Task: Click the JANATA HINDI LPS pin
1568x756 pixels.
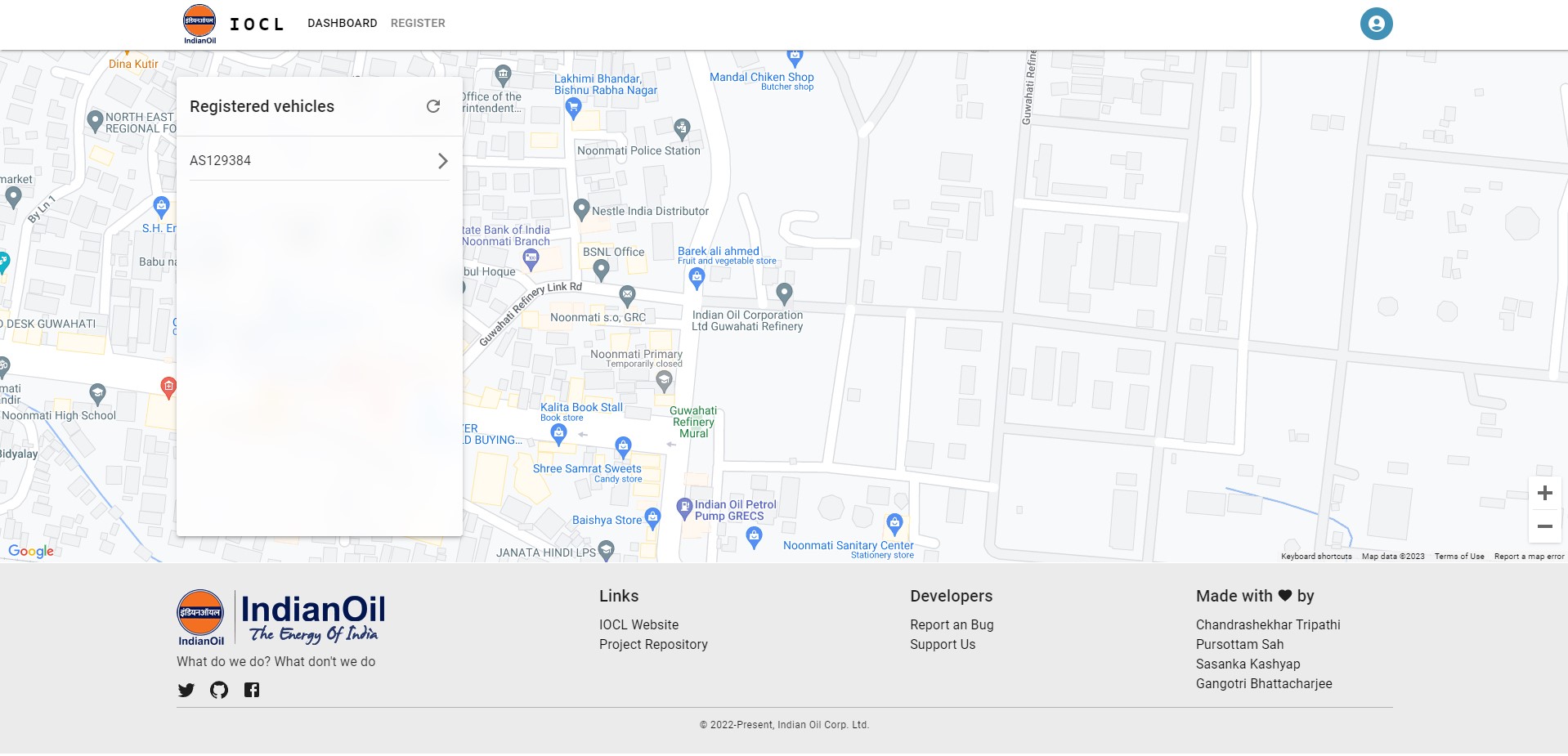Action: [x=606, y=551]
